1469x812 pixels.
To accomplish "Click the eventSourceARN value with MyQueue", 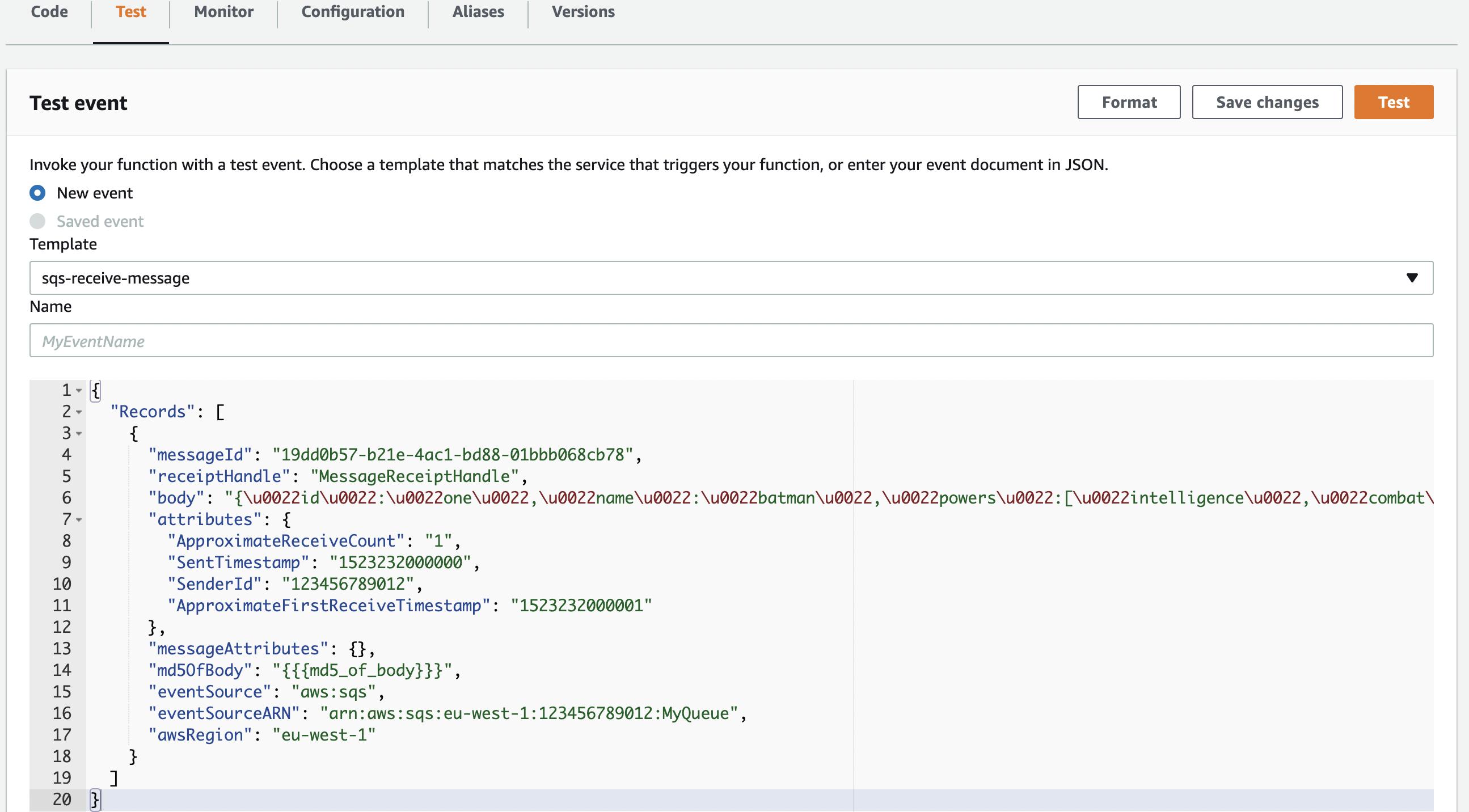I will coord(529,713).
